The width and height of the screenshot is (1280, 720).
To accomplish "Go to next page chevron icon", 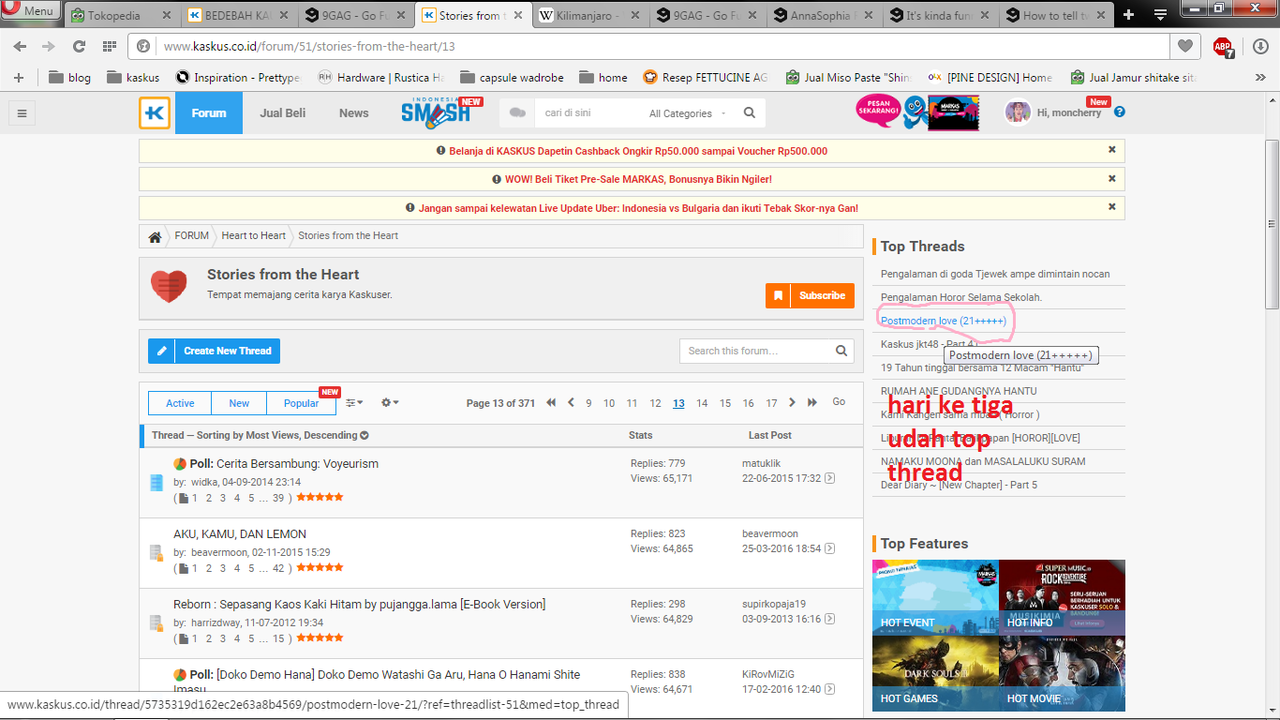I will pyautogui.click(x=790, y=402).
